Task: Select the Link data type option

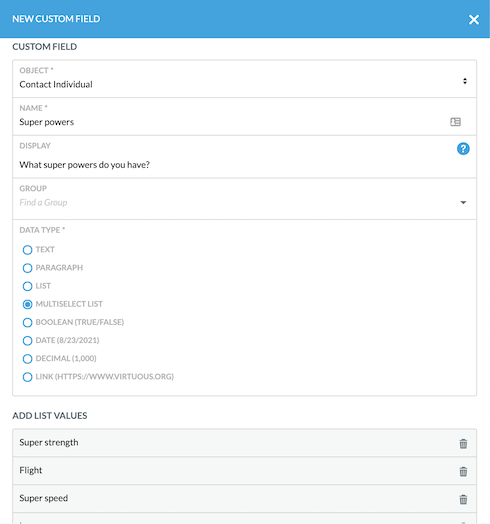Action: pos(27,377)
